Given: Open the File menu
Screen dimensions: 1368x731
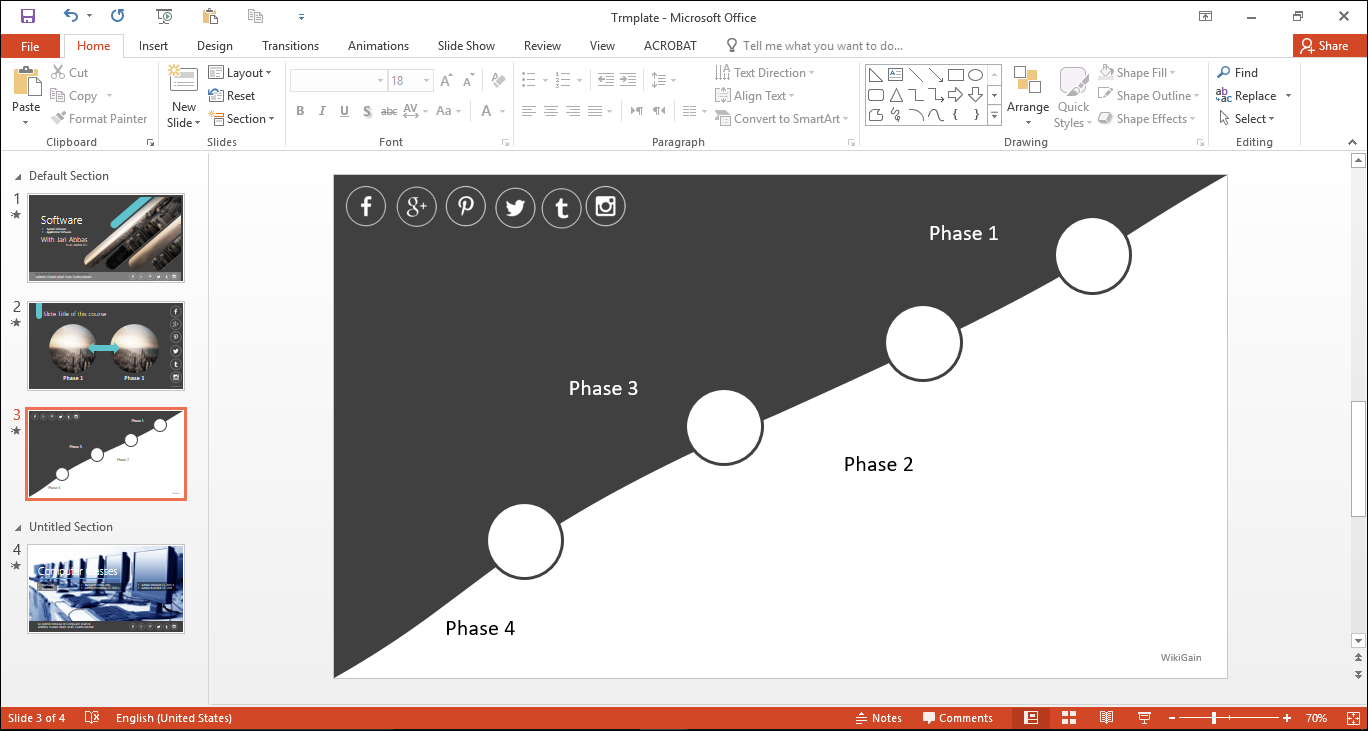Looking at the screenshot, I should pos(30,46).
